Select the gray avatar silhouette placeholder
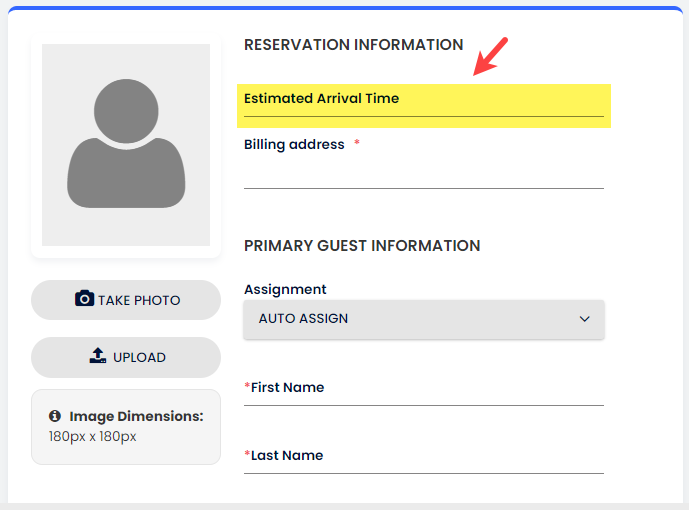 point(126,145)
